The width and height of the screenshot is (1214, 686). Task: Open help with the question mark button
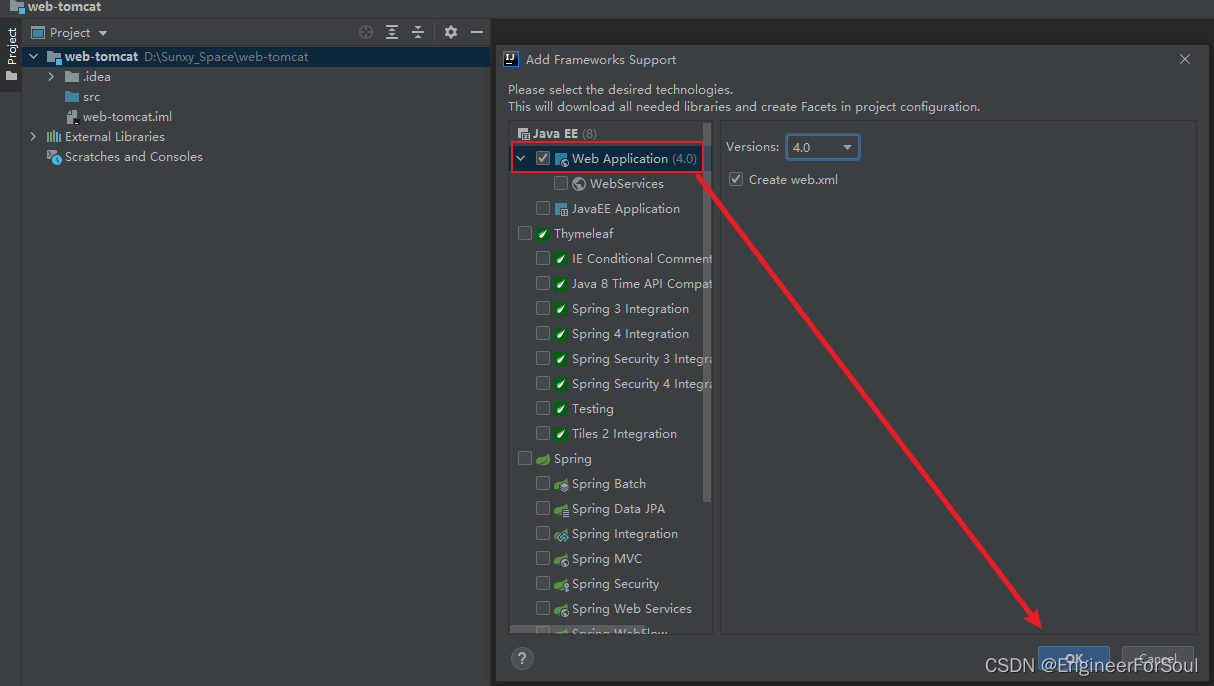[522, 658]
